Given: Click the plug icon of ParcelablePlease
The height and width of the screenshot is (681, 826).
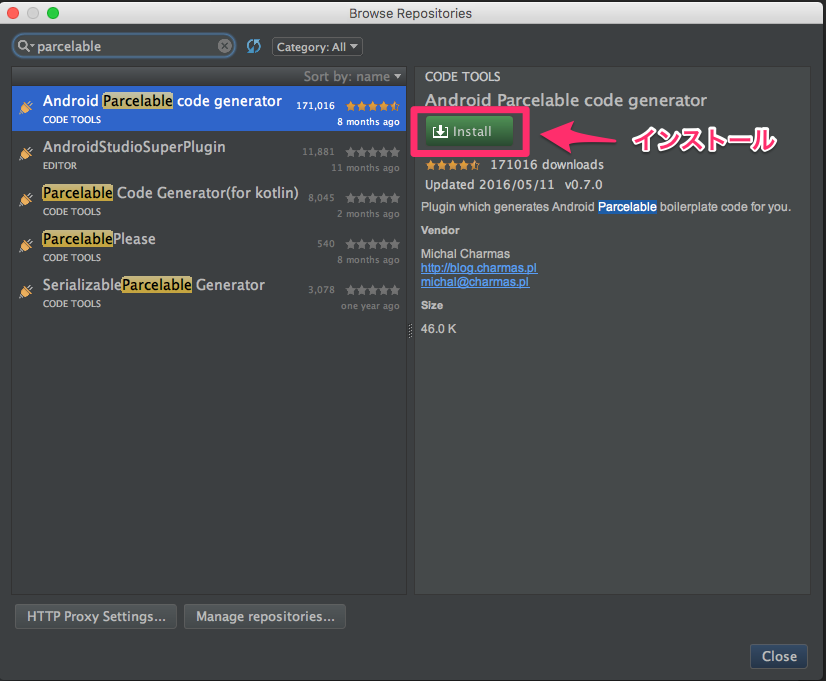Looking at the screenshot, I should [x=26, y=246].
